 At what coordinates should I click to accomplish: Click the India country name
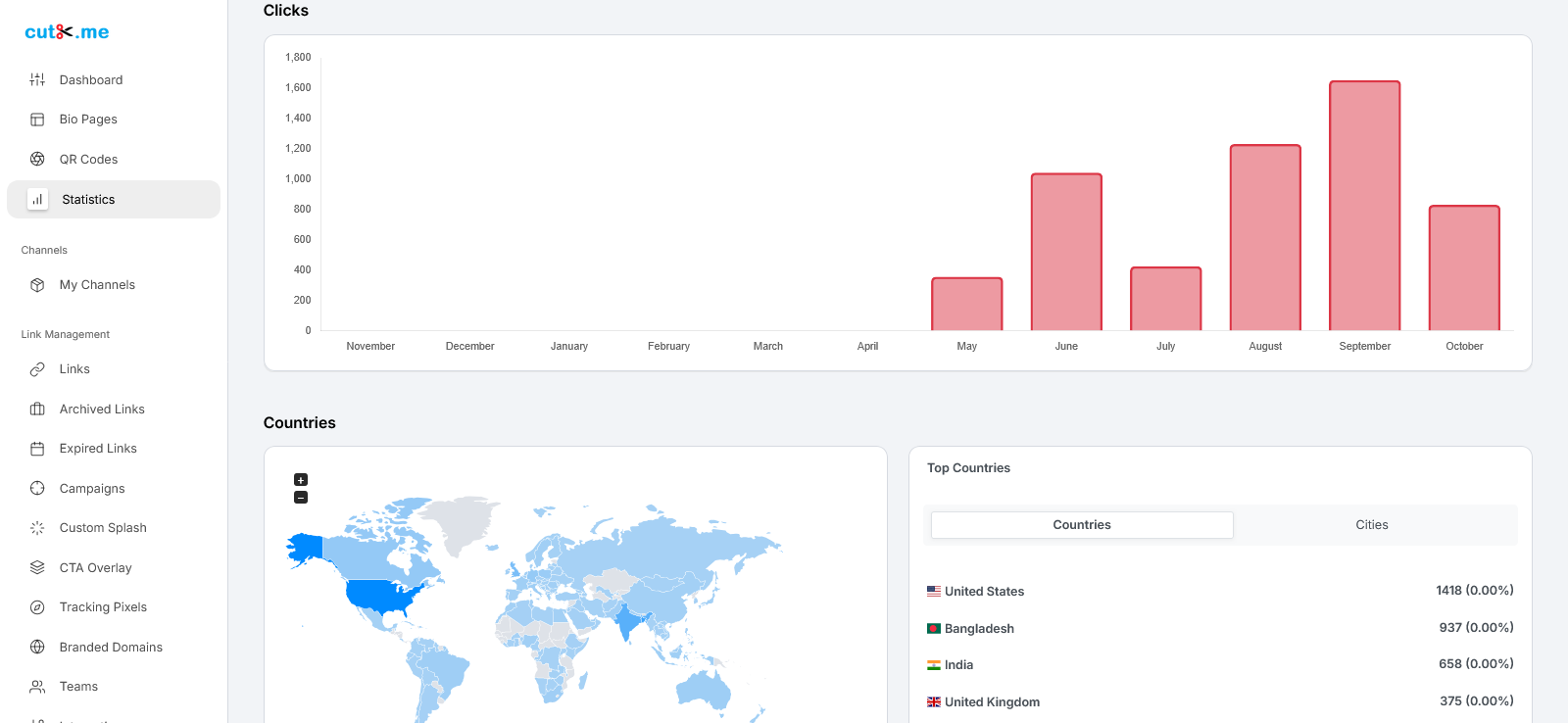tap(958, 665)
